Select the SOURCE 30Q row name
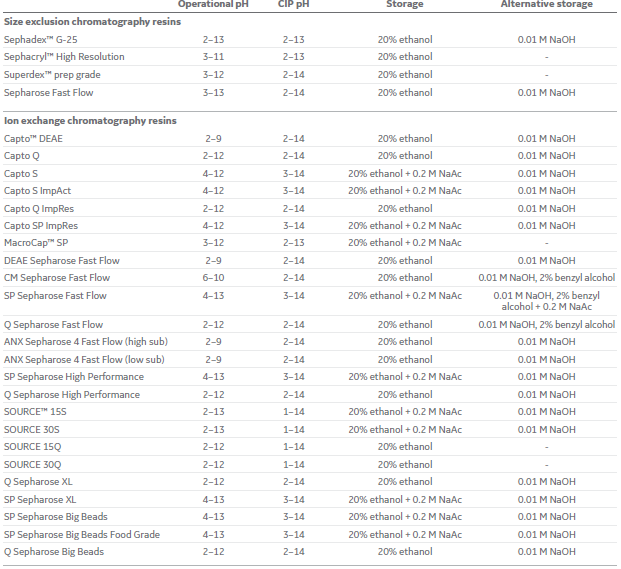This screenshot has height=569, width=621. 32,465
